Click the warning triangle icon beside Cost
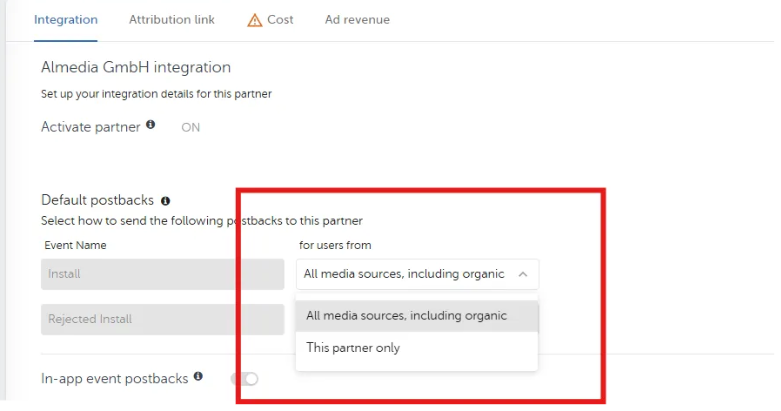Viewport: 781px width, 411px height. coord(255,20)
